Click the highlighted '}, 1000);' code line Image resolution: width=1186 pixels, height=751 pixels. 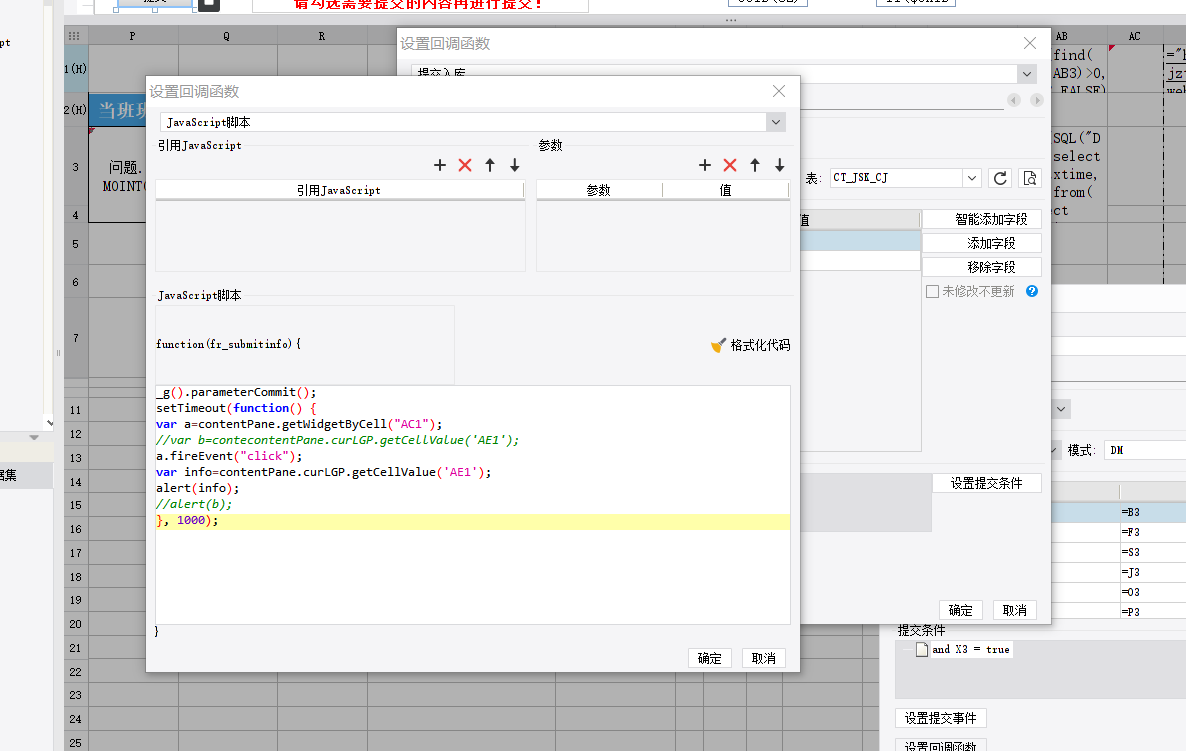[473, 521]
